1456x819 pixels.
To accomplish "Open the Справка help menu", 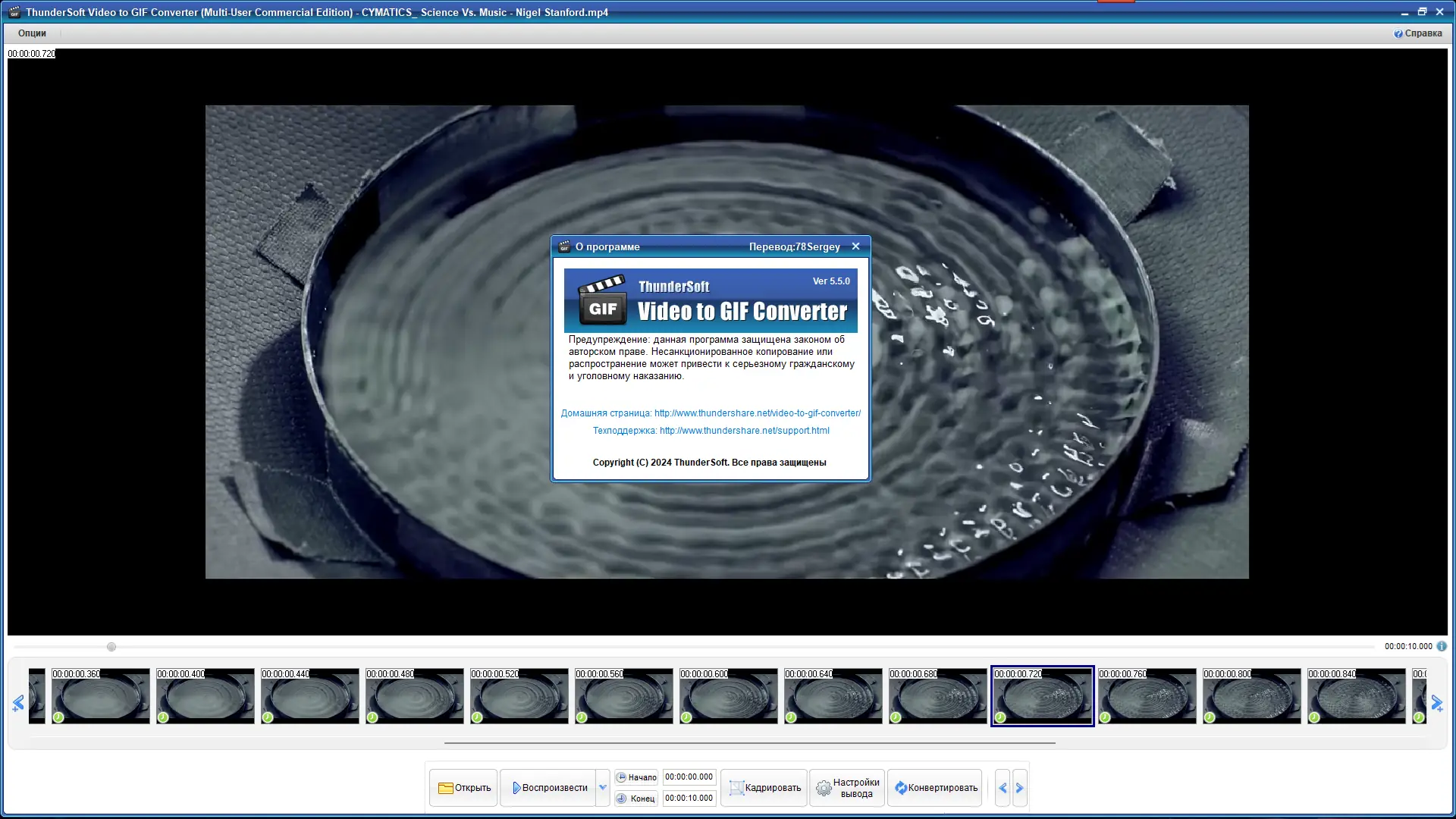I will click(1418, 33).
